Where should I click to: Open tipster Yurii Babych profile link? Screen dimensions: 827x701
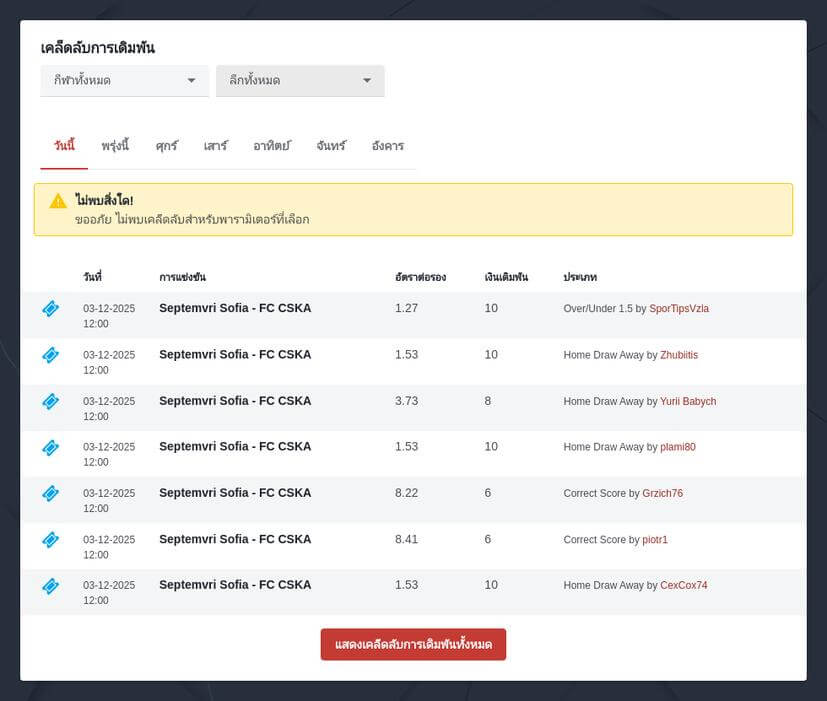pos(687,401)
